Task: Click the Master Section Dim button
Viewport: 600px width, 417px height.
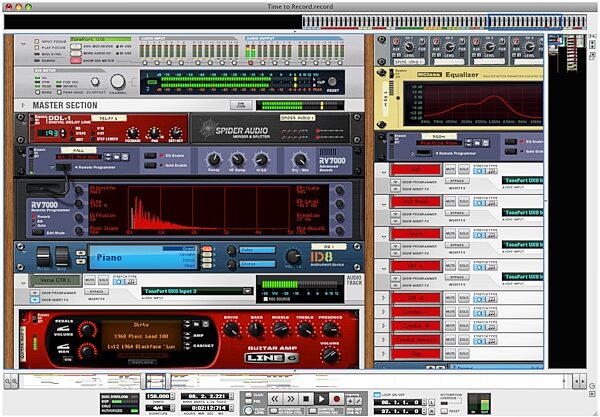Action: point(241,105)
